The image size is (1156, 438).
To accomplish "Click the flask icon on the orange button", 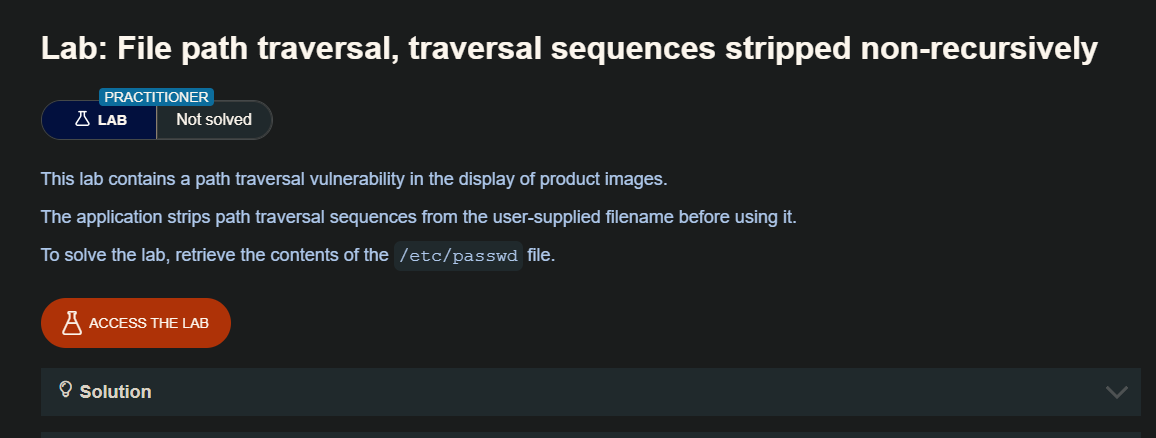I will [x=70, y=323].
